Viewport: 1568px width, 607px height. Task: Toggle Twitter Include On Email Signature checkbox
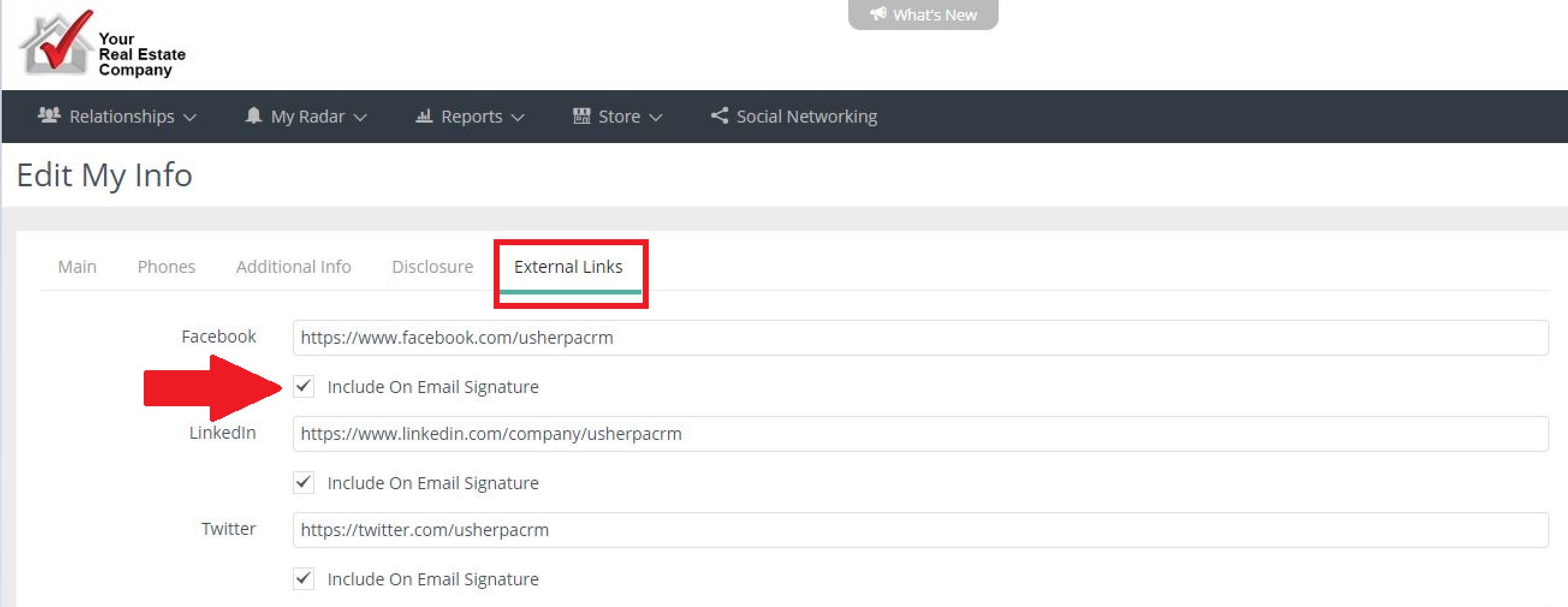304,578
